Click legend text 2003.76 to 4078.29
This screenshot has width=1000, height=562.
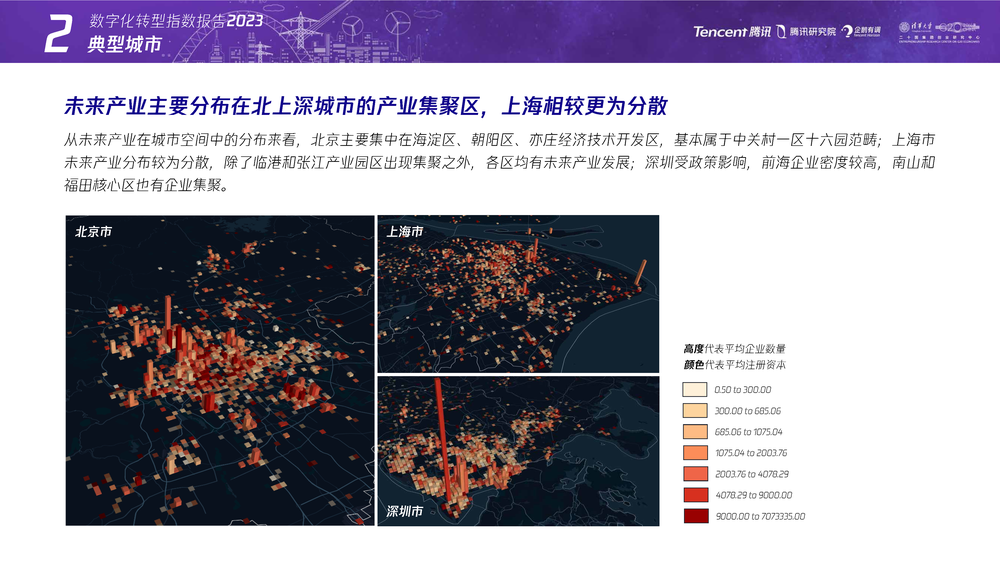point(752,474)
